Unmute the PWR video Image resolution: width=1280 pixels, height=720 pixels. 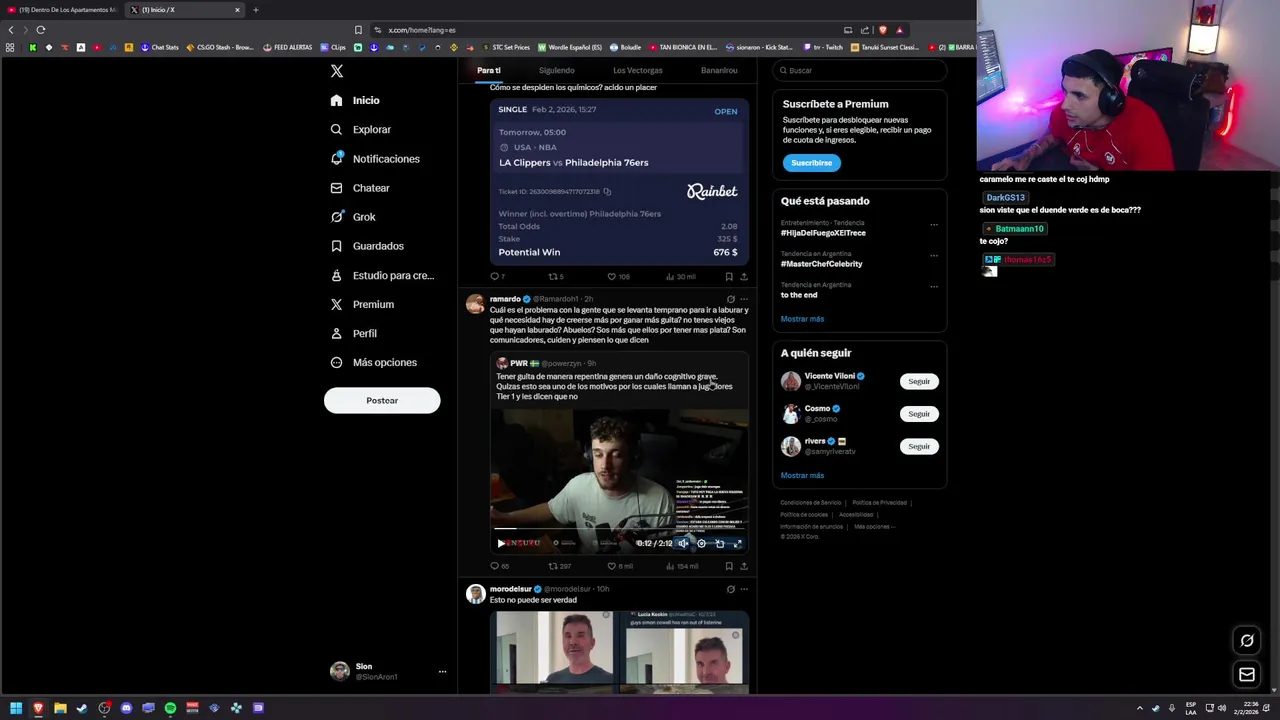(683, 543)
